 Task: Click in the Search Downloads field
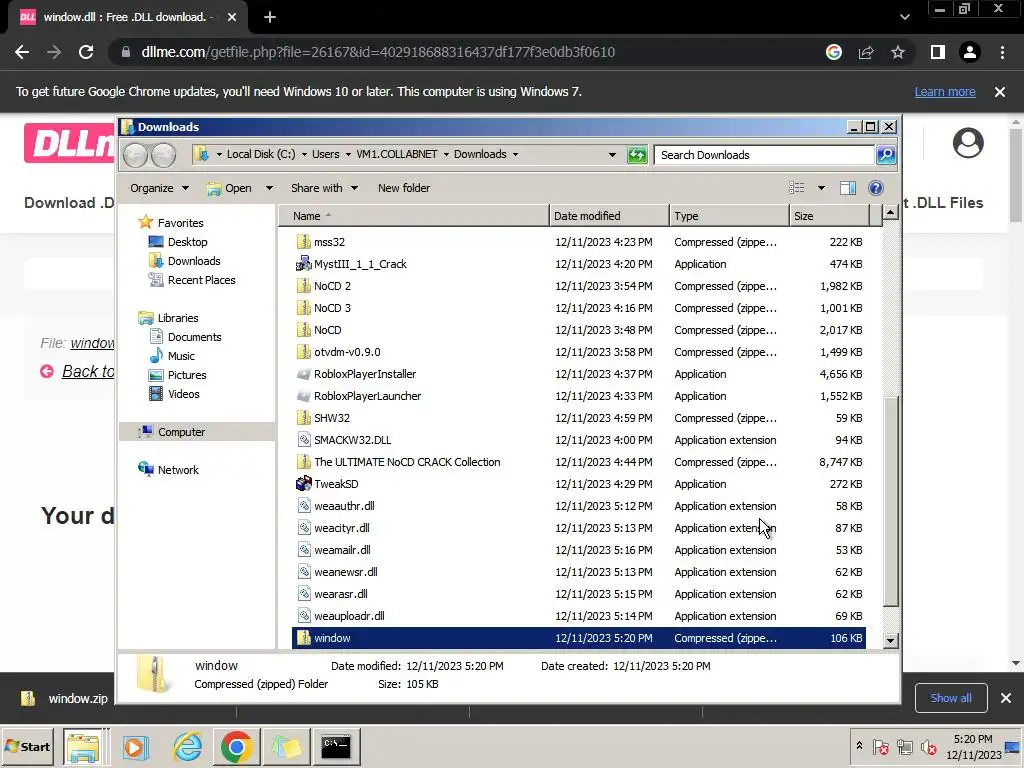click(764, 155)
